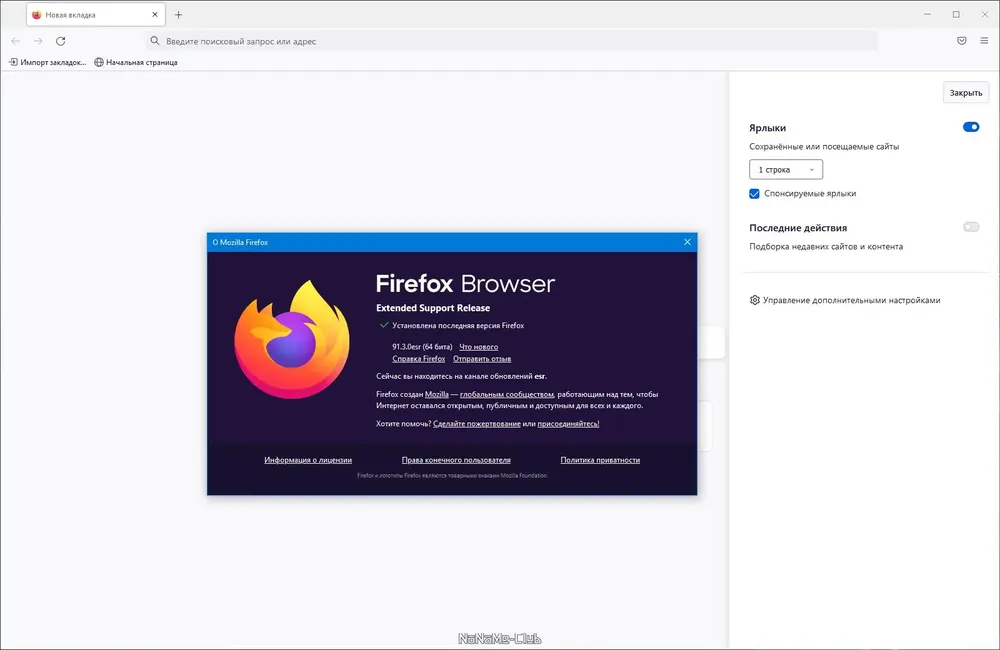Viewport: 1000px width, 650px height.
Task: Click Отправить отзыв link
Action: [482, 358]
